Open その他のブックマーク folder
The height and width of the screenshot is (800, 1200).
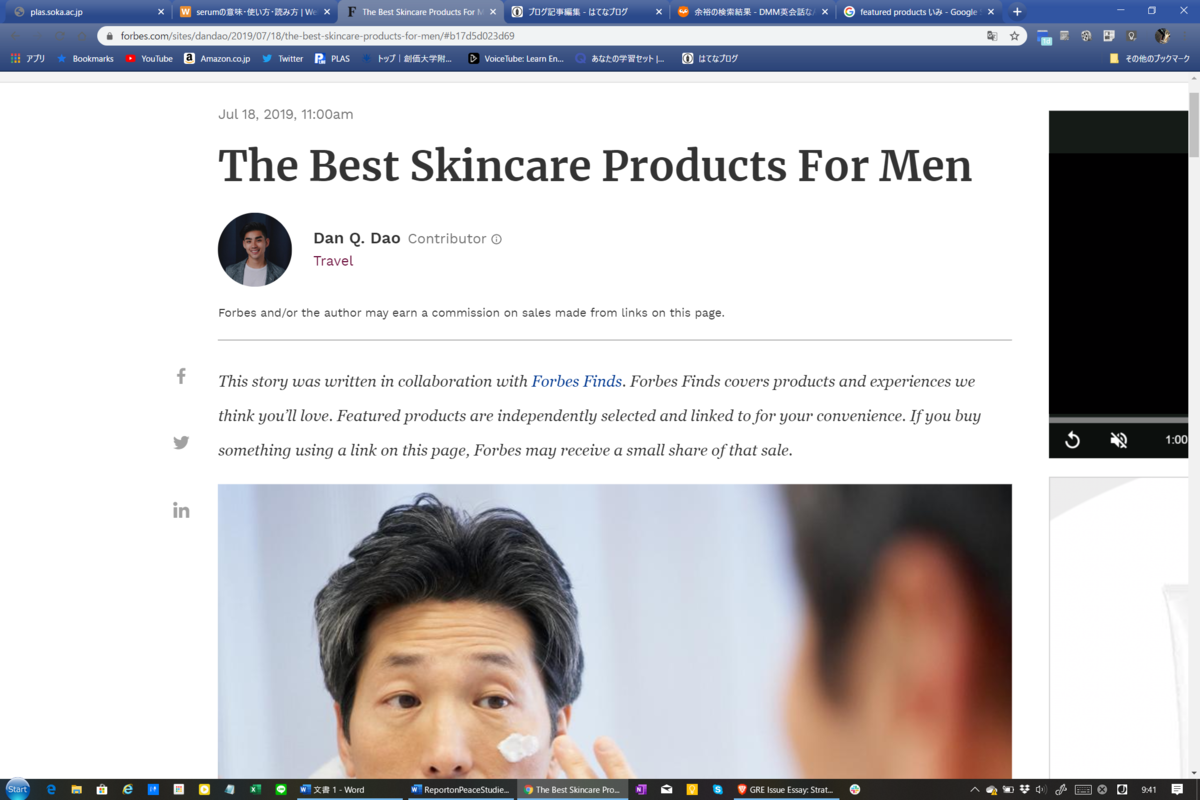(x=1149, y=59)
